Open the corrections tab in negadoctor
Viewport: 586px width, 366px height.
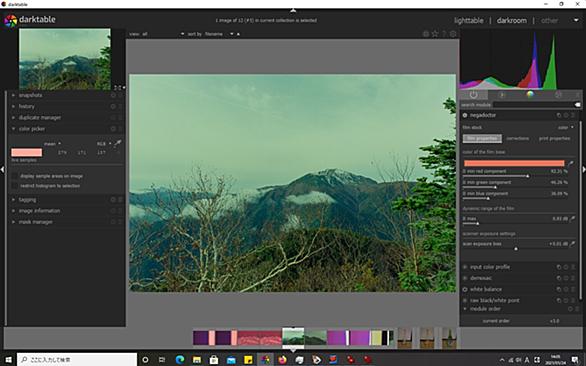coord(518,138)
